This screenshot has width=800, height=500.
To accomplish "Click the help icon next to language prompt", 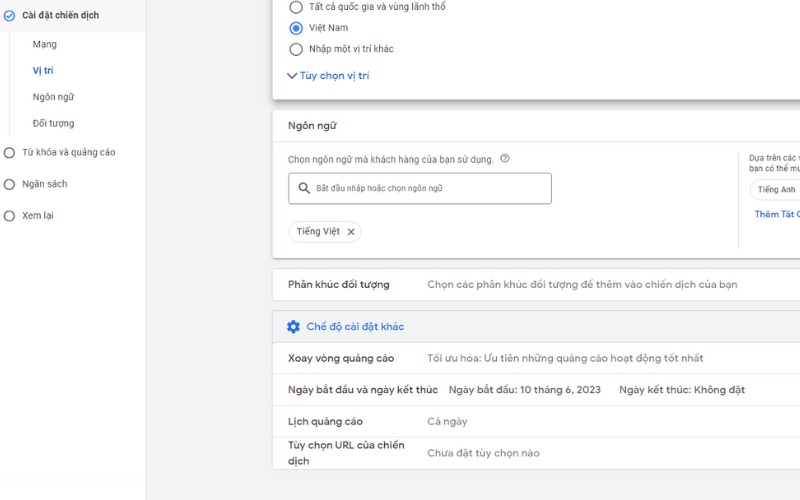I will pyautogui.click(x=505, y=158).
